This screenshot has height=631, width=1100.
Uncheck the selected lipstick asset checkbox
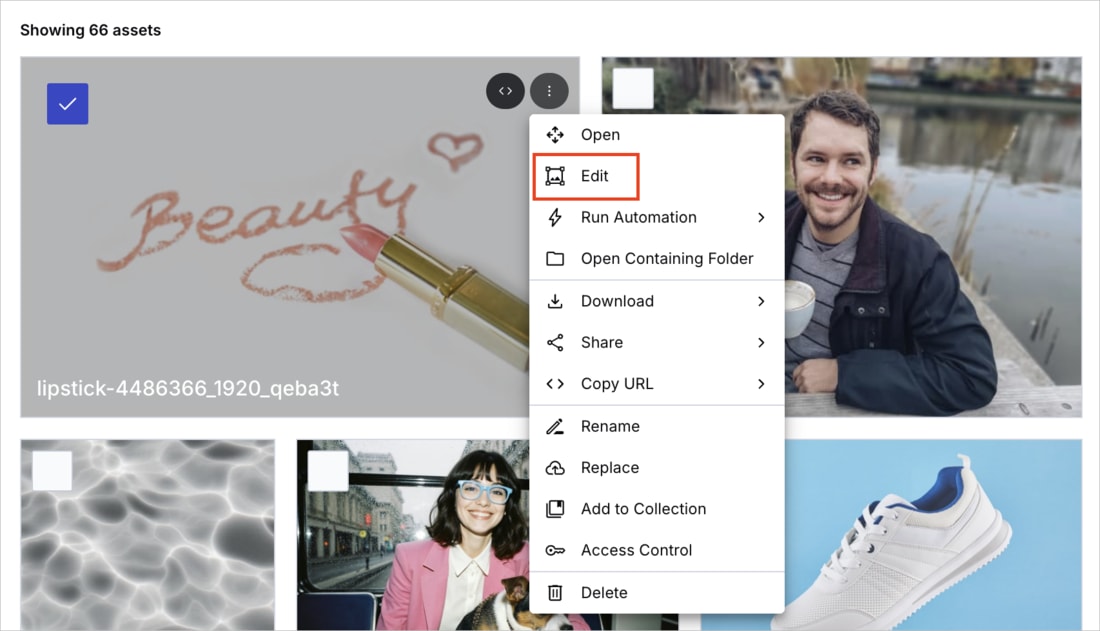[x=68, y=104]
